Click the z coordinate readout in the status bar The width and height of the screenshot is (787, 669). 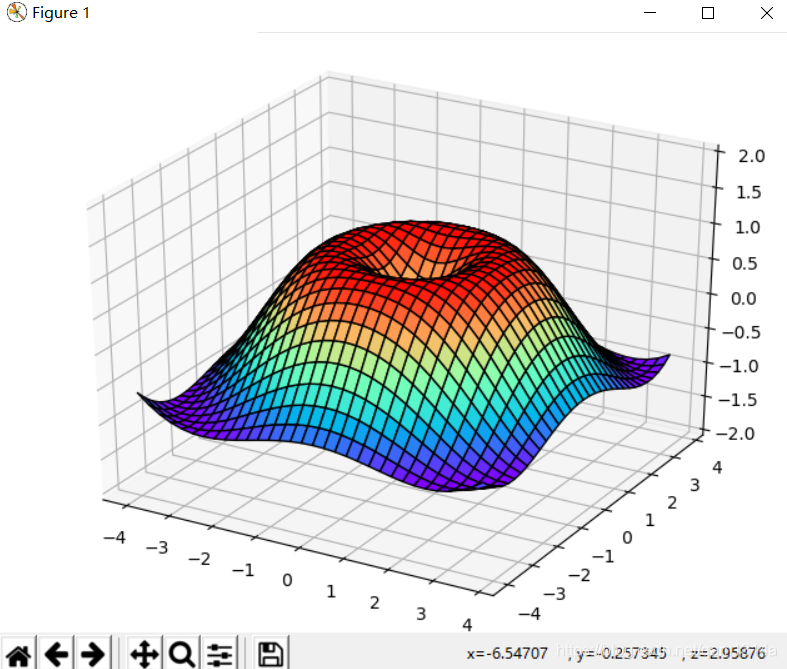pos(728,653)
